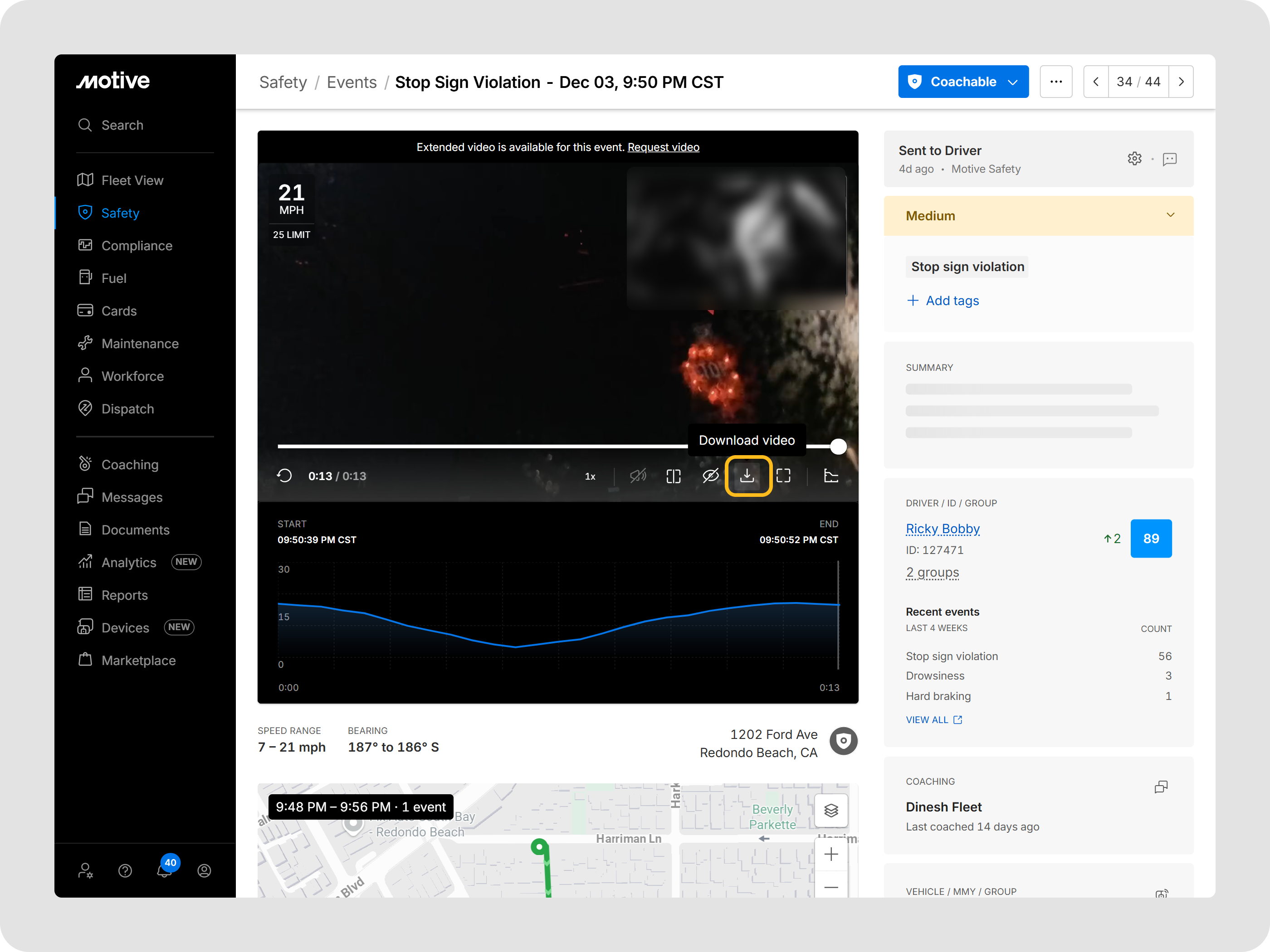Toggle the muted audio icon
Screen dimensions: 1270x952
[x=637, y=476]
